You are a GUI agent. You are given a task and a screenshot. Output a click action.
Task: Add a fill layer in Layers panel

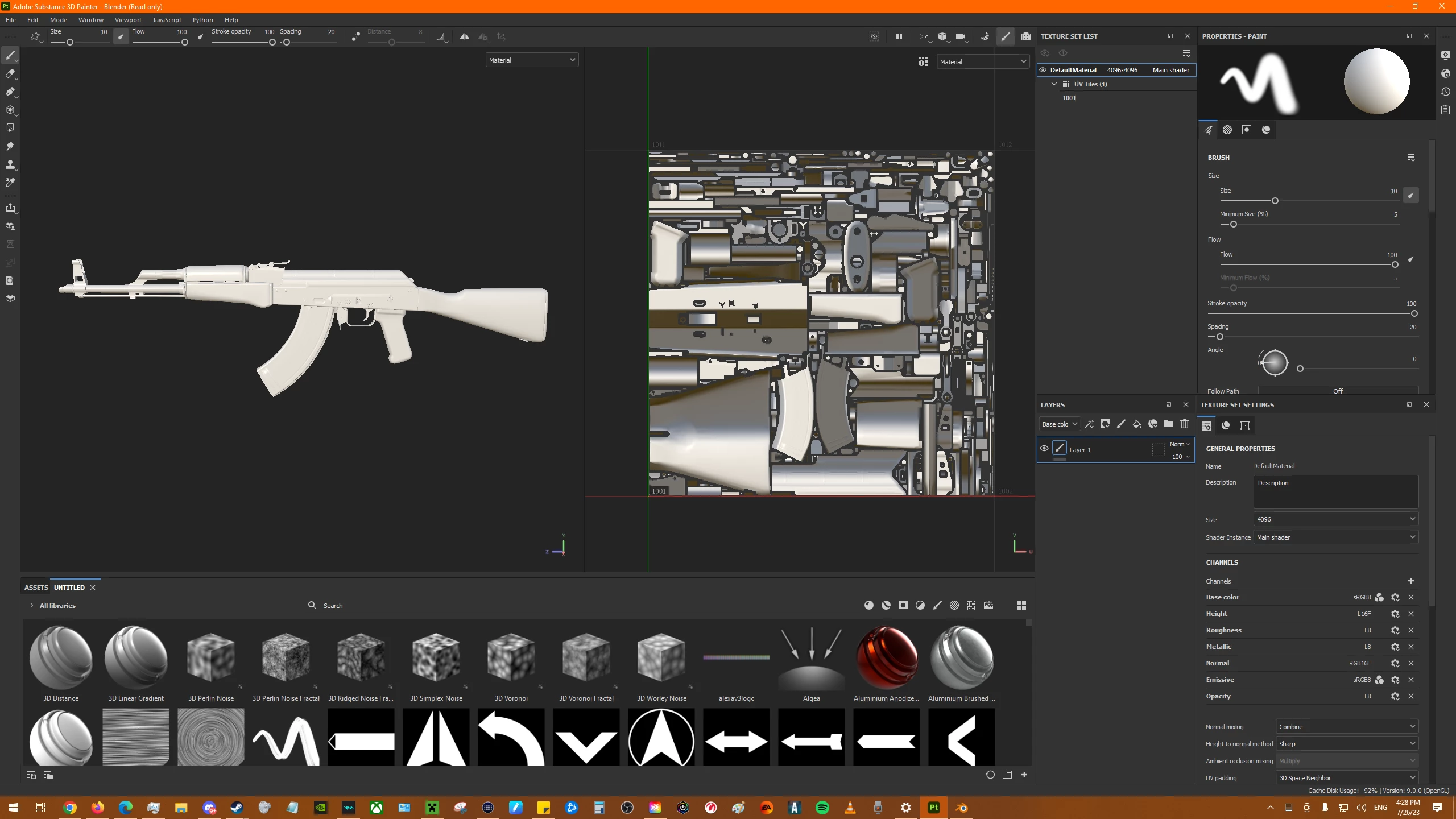tap(1136, 424)
